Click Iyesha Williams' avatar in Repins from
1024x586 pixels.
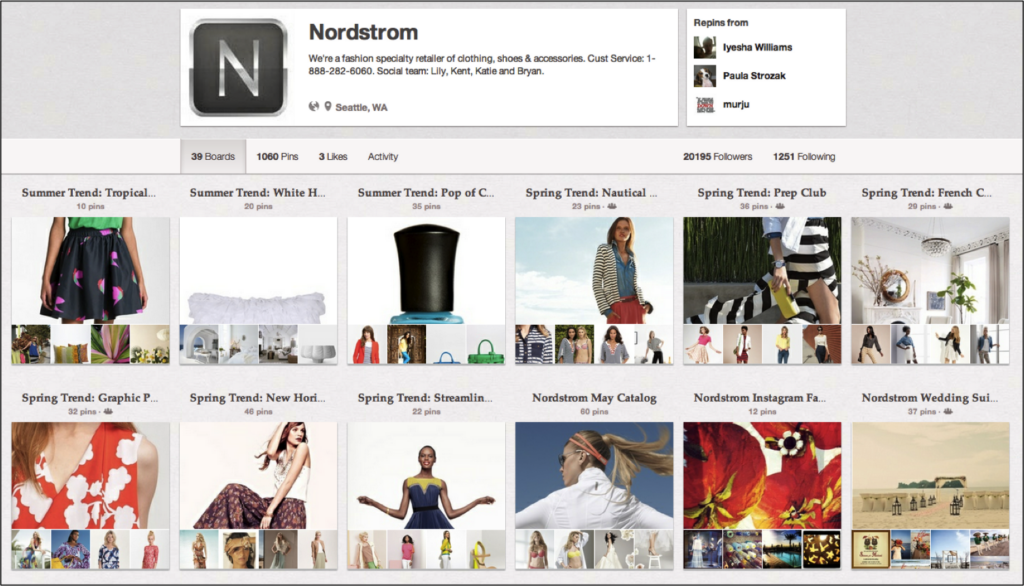[705, 47]
